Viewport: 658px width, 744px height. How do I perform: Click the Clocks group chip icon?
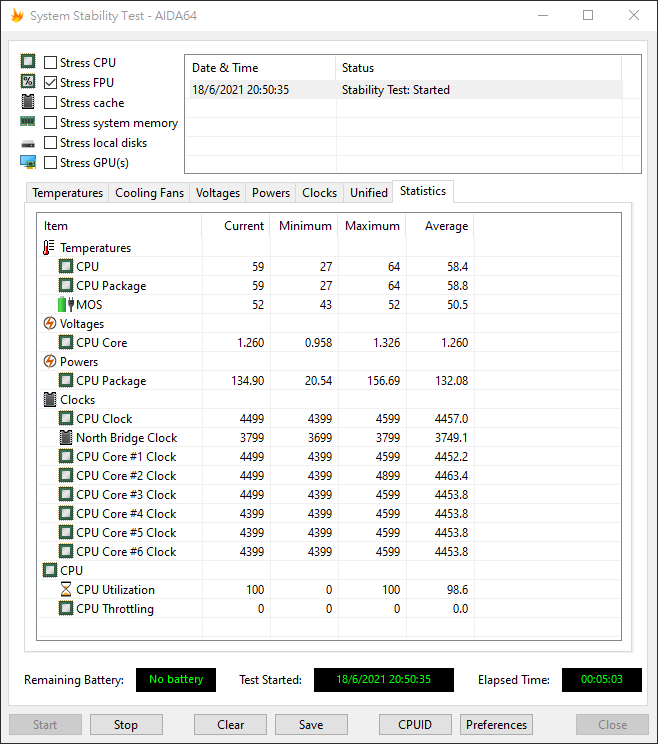click(50, 400)
